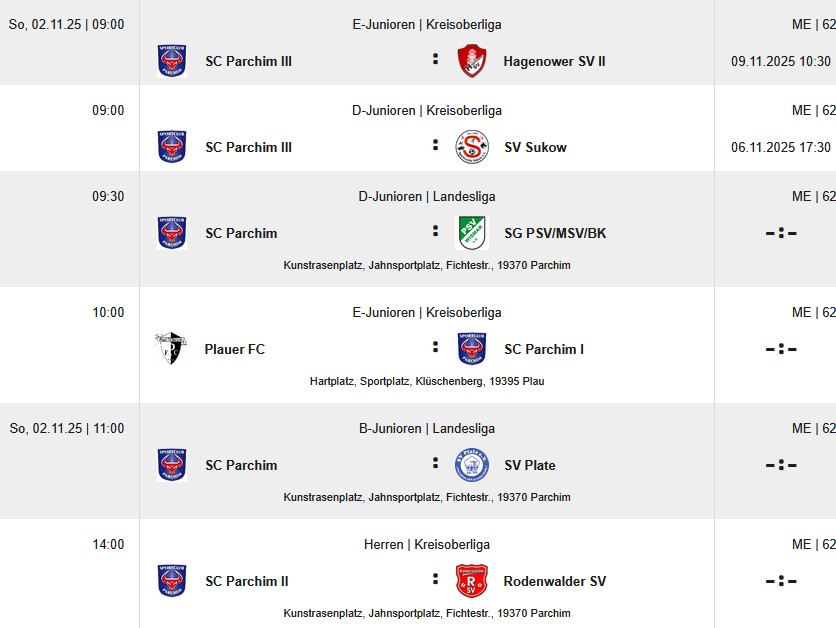The height and width of the screenshot is (628, 836).
Task: Click SC Parchim III logo facing Hagenower SV II
Action: (x=172, y=61)
